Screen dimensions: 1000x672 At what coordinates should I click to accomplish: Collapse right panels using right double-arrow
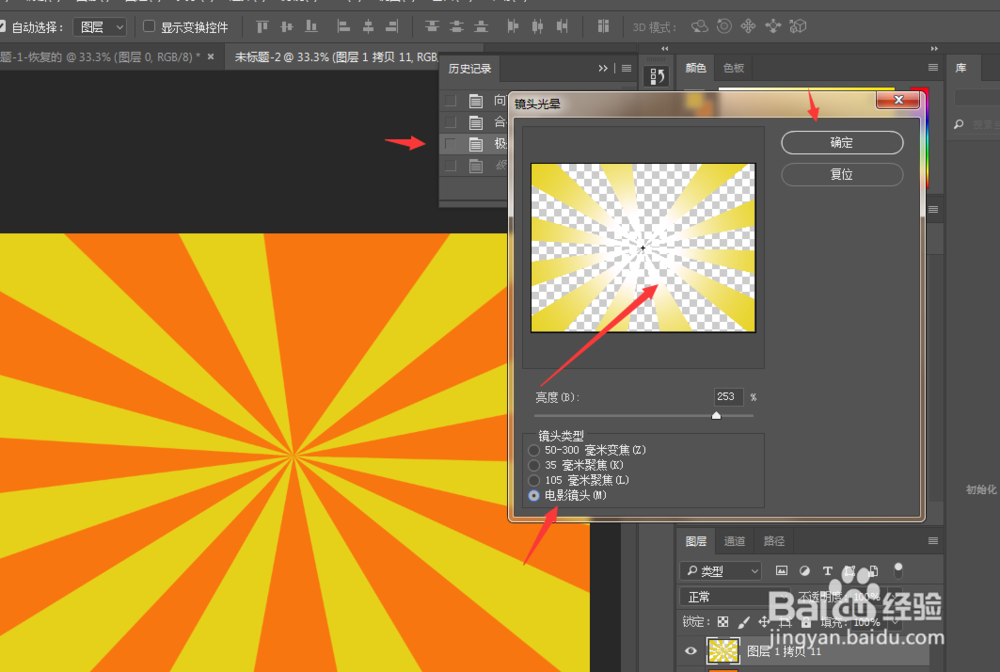click(x=934, y=48)
